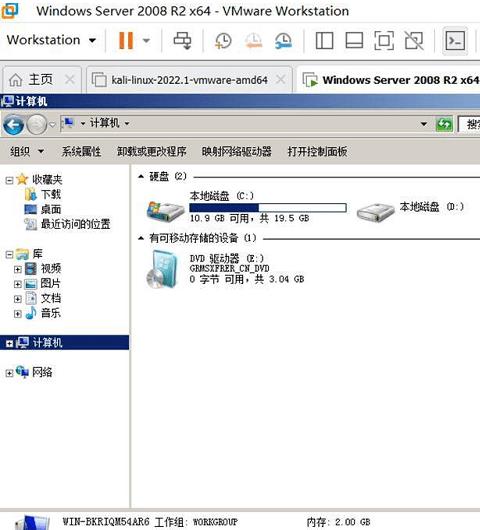Viewport: 480px width, 530px height.
Task: Click 卸载或更改程序 in command bar
Action: [151, 151]
